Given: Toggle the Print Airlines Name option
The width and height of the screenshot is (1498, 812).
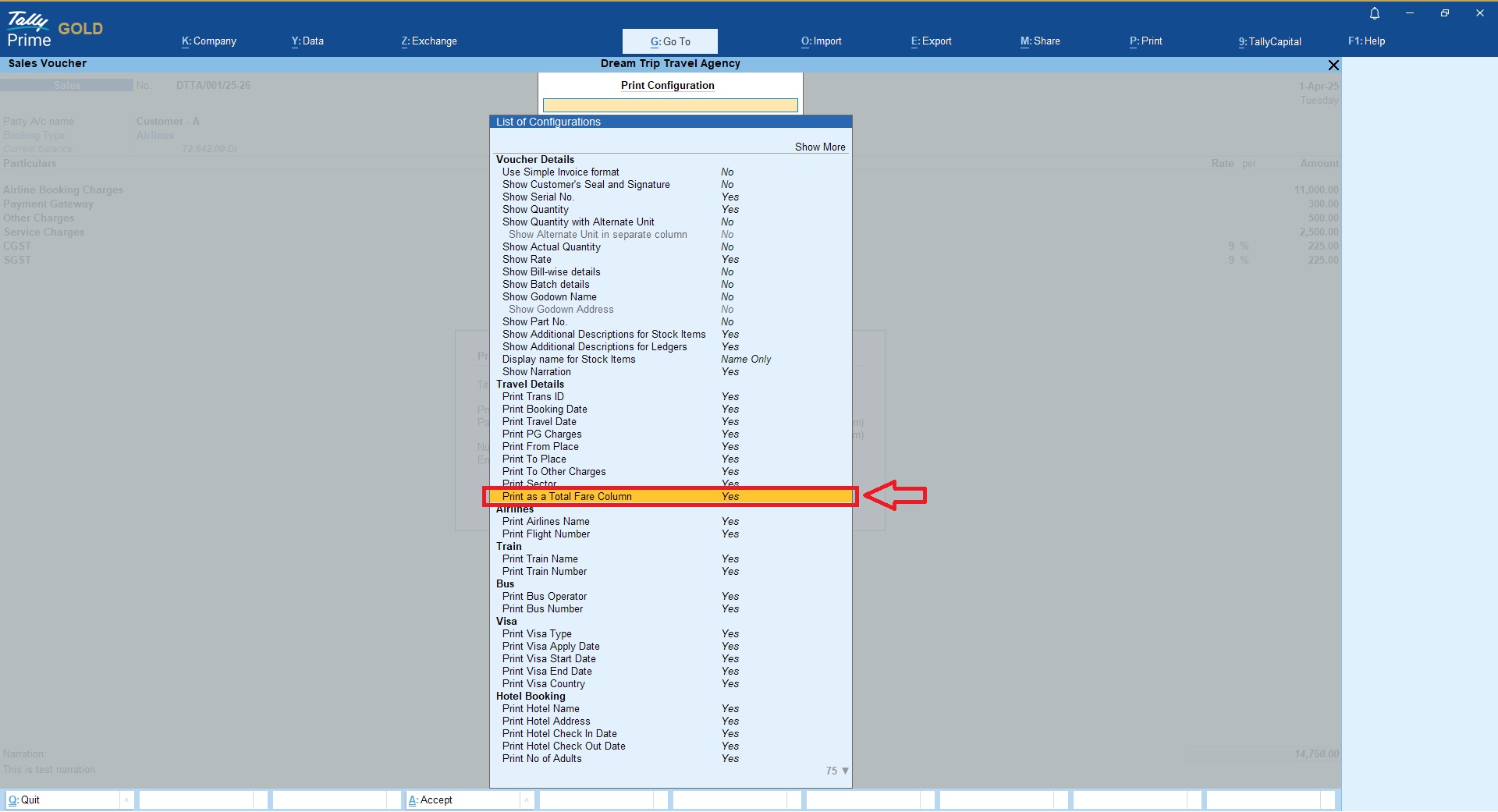Looking at the screenshot, I should tap(545, 522).
